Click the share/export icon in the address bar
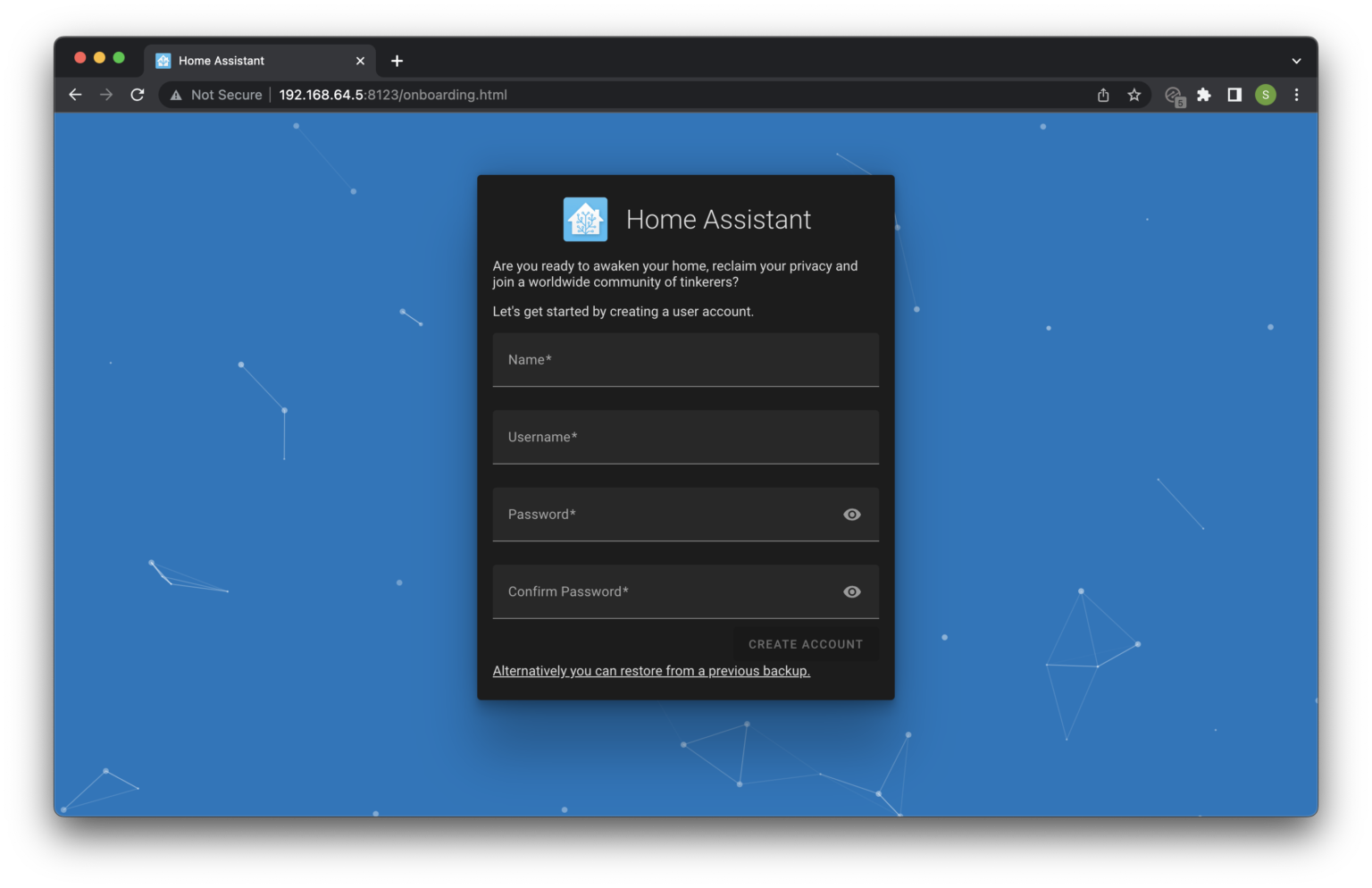Viewport: 1372px width, 888px height. (1102, 95)
